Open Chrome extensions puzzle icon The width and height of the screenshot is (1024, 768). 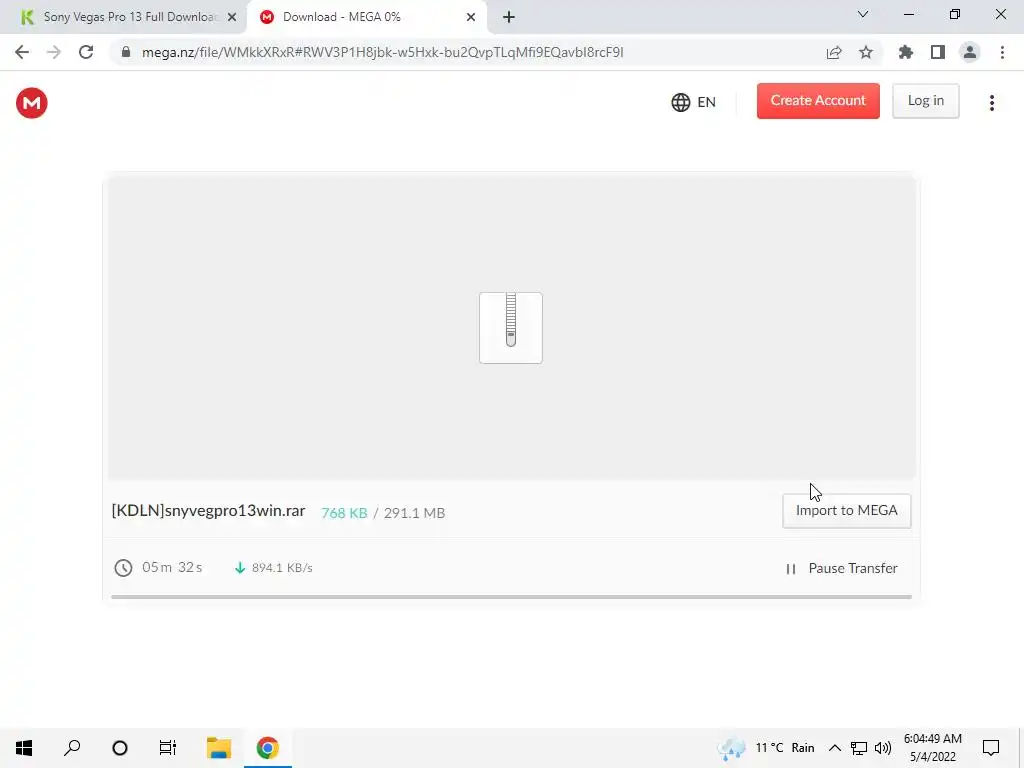(x=906, y=52)
